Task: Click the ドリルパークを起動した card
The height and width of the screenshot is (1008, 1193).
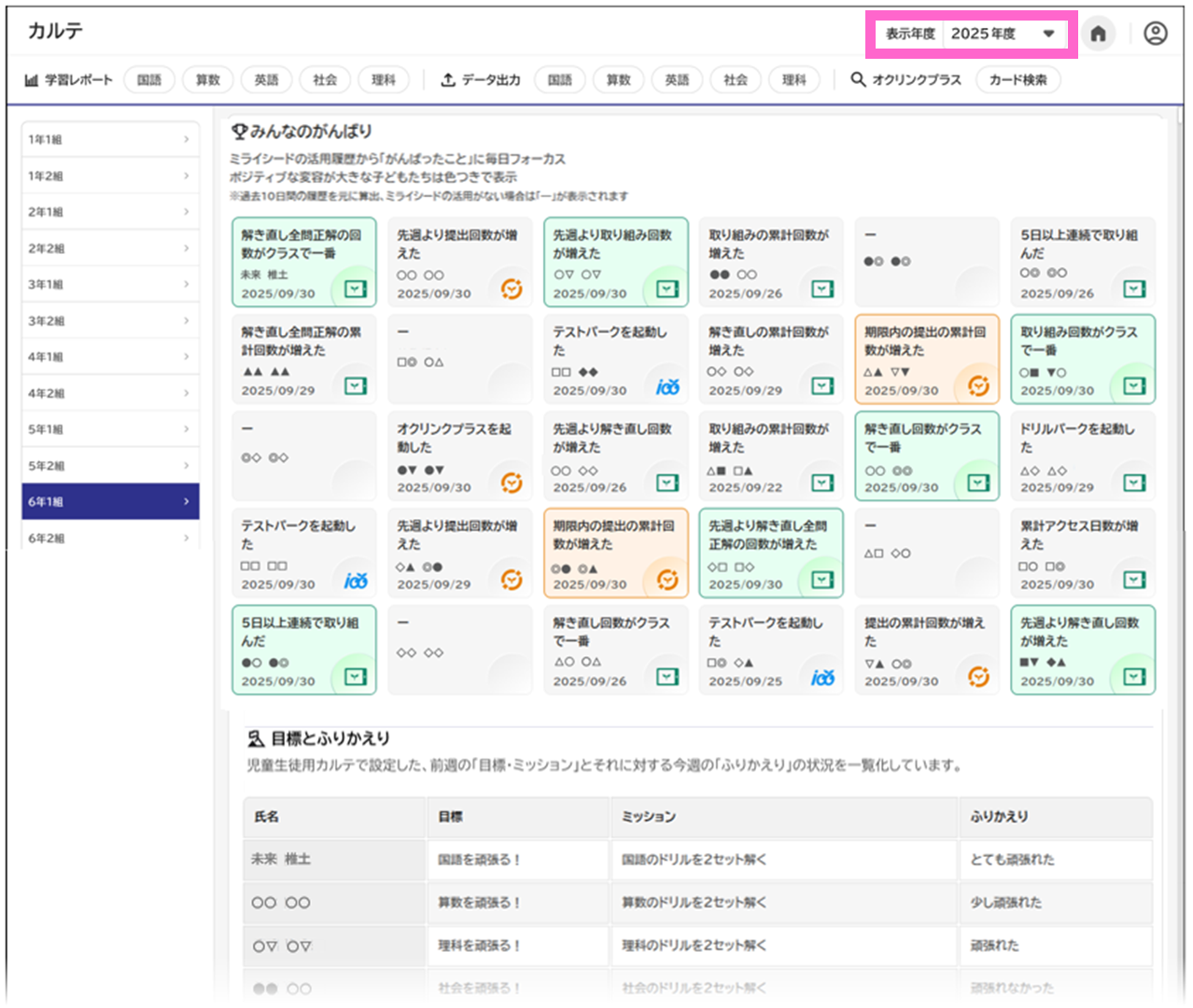Action: click(1082, 456)
